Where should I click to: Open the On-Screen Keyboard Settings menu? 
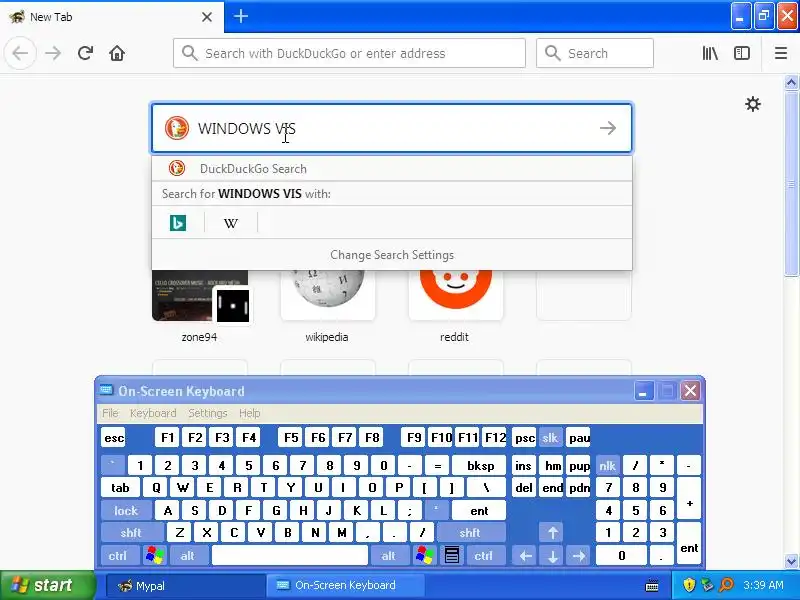pos(208,413)
